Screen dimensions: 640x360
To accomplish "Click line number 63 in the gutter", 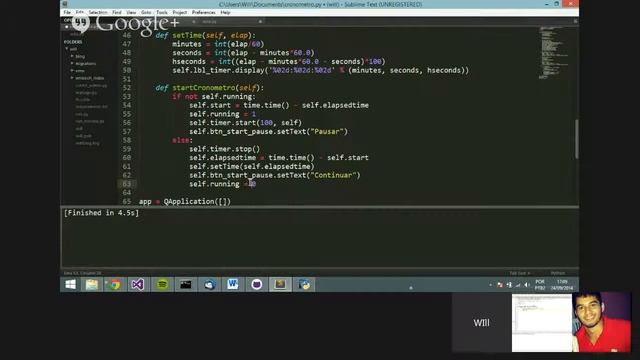I will coord(127,184).
